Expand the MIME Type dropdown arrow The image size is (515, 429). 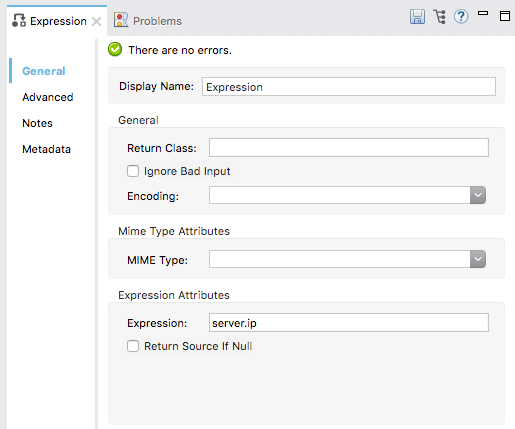click(478, 259)
